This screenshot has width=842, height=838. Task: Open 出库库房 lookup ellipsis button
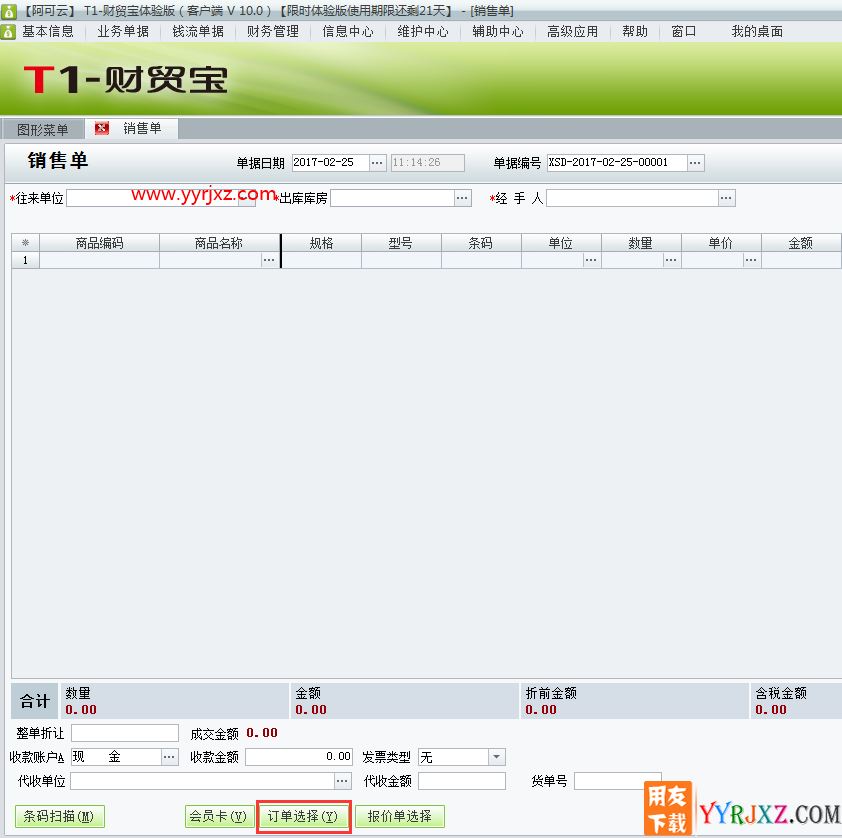(462, 198)
